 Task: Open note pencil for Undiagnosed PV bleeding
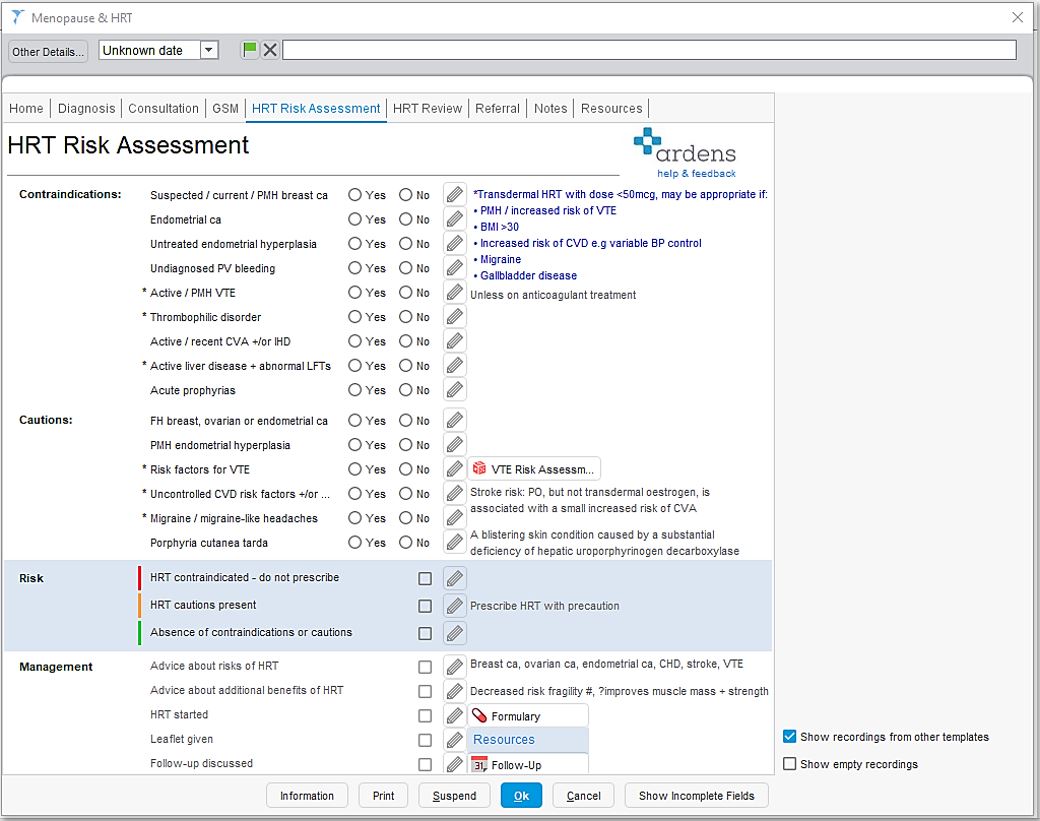[x=454, y=268]
